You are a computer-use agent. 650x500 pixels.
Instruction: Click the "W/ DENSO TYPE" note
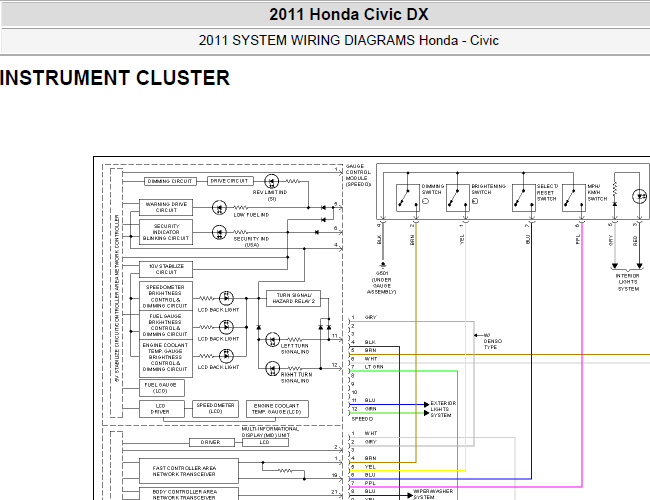coord(493,341)
